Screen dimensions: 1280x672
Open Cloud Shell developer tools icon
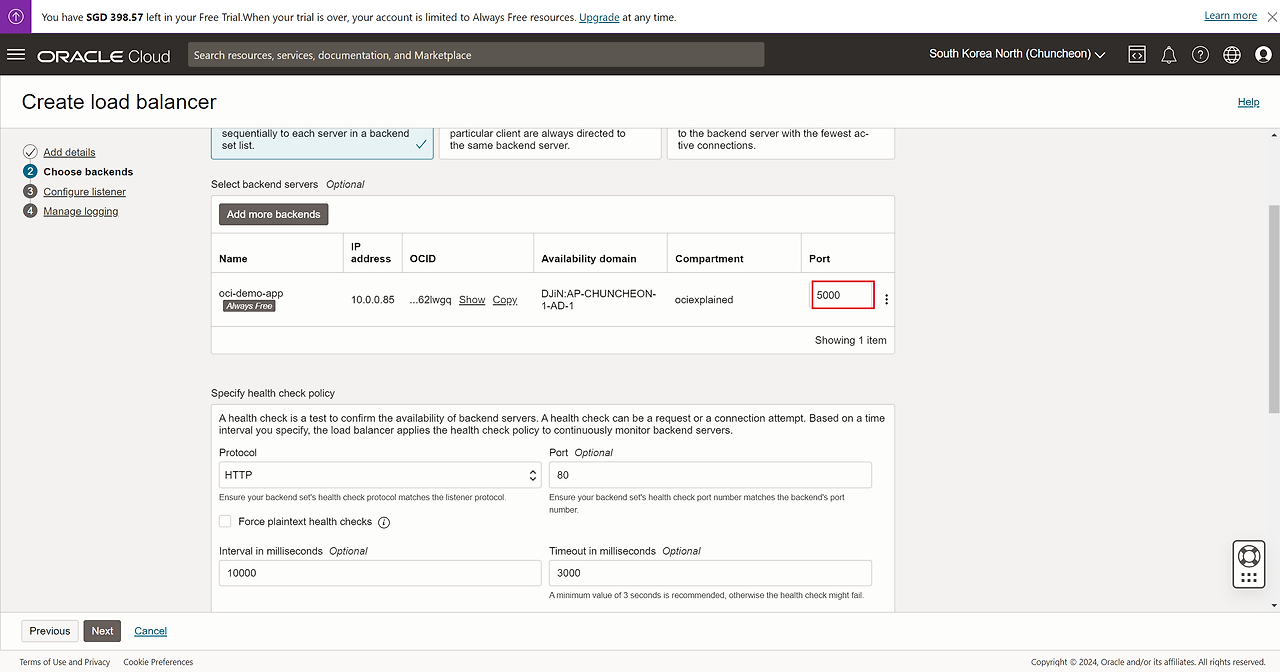(x=1137, y=55)
